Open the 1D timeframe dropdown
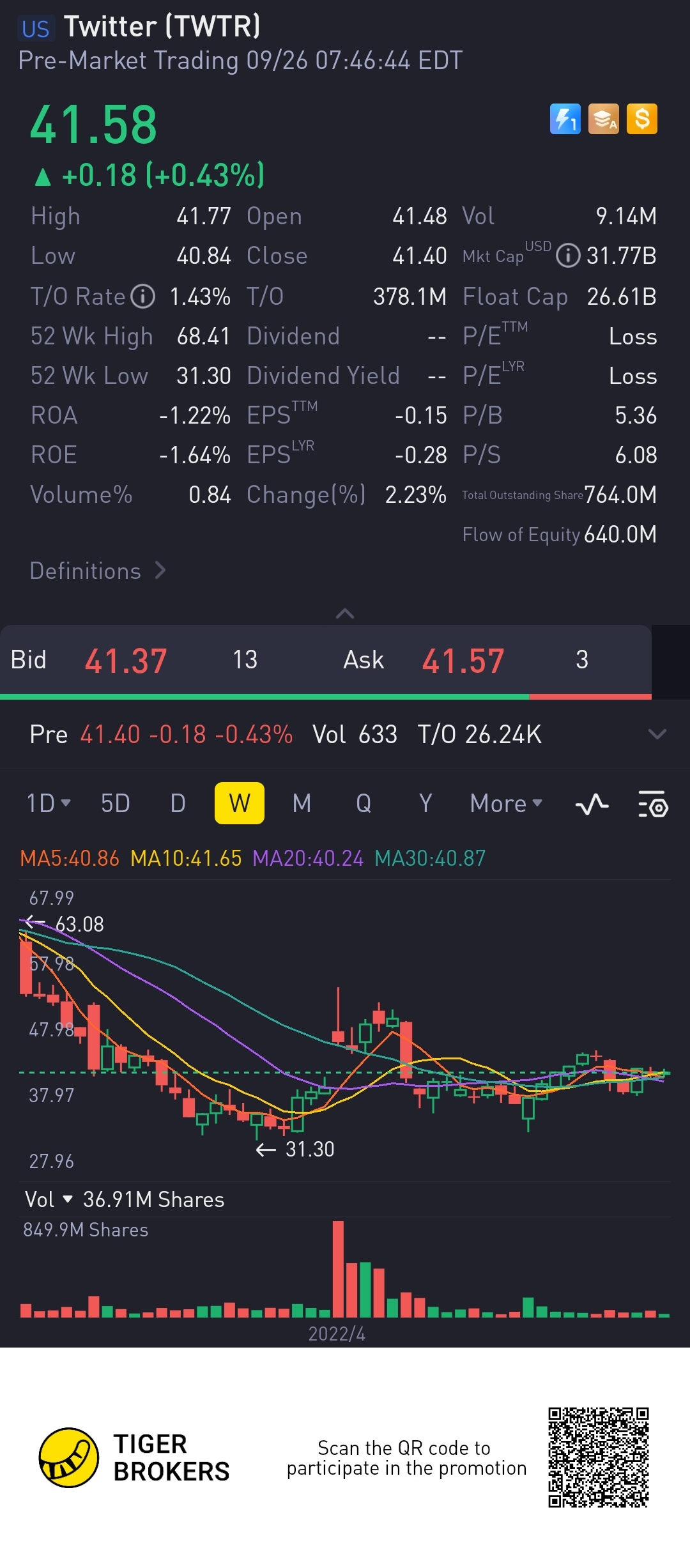Image resolution: width=690 pixels, height=1568 pixels. (x=49, y=803)
